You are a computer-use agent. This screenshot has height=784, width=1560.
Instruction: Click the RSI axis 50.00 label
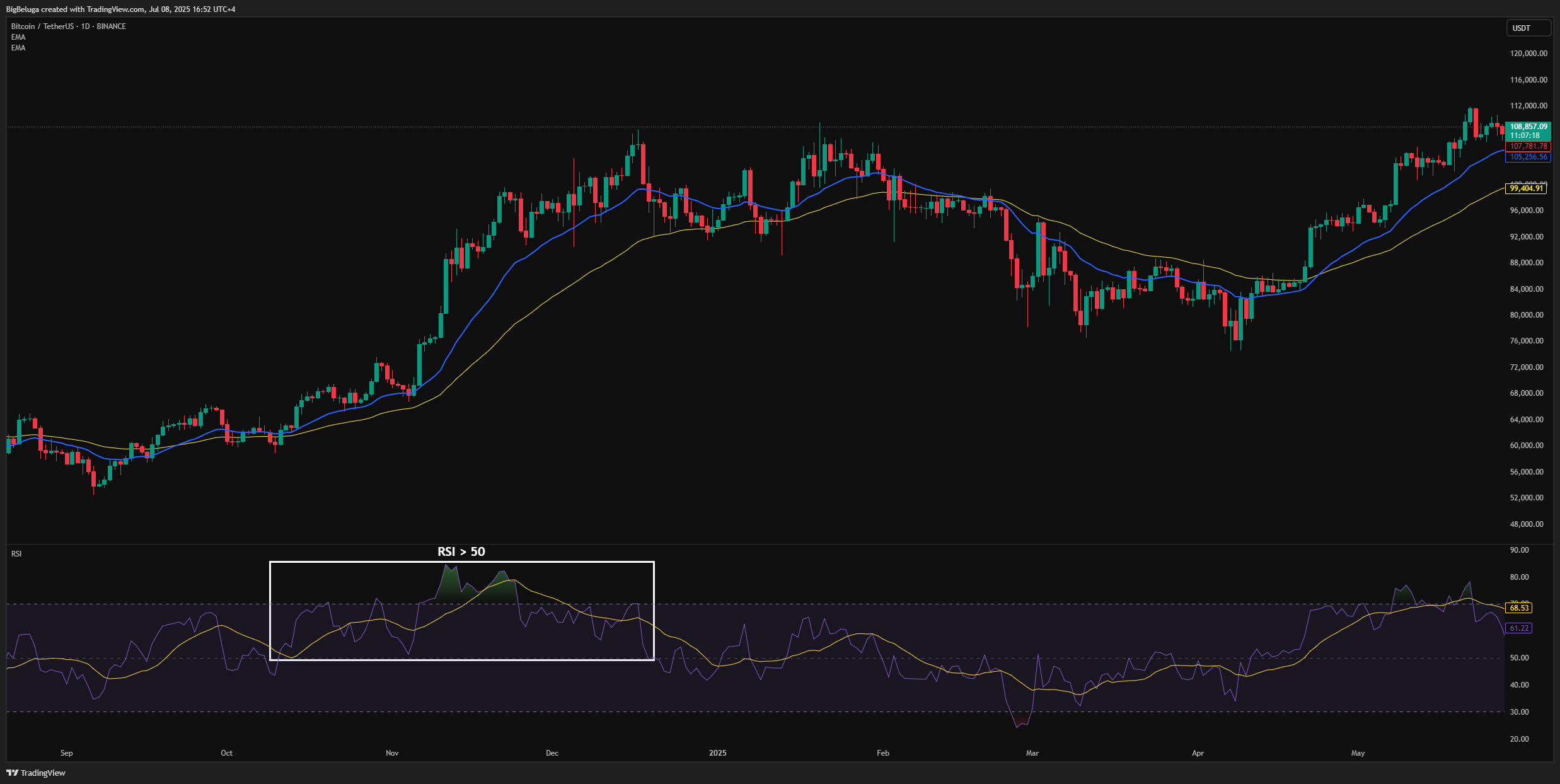[x=1519, y=658]
